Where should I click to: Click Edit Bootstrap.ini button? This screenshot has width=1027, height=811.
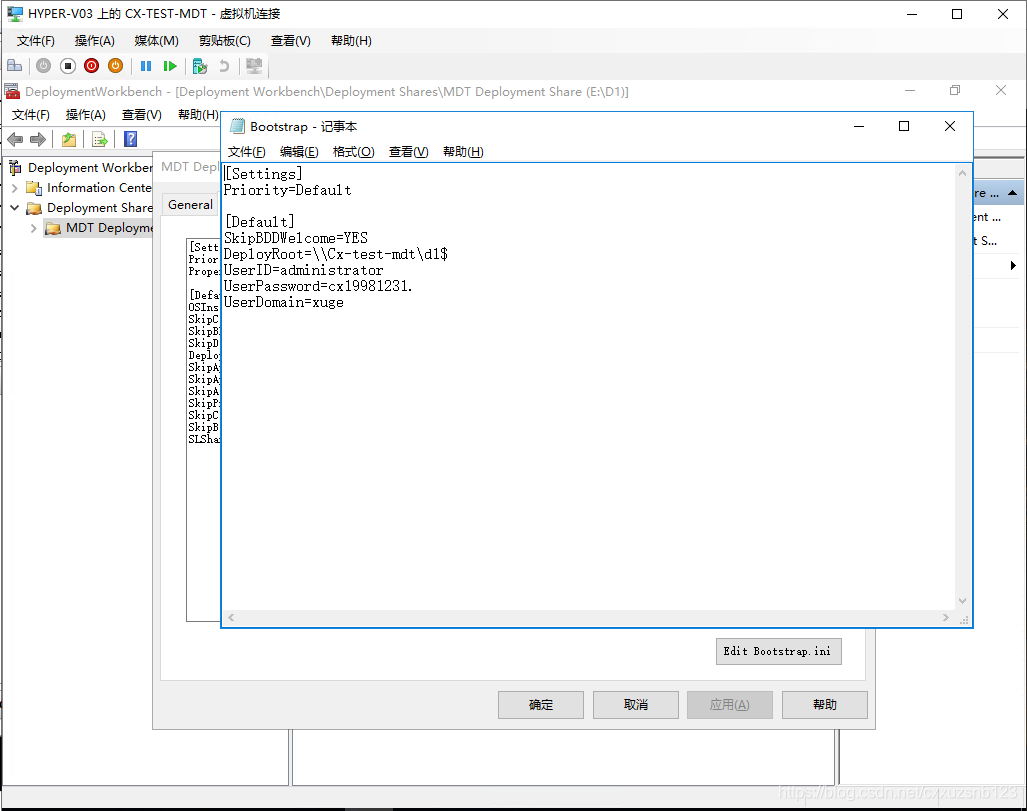tap(778, 651)
